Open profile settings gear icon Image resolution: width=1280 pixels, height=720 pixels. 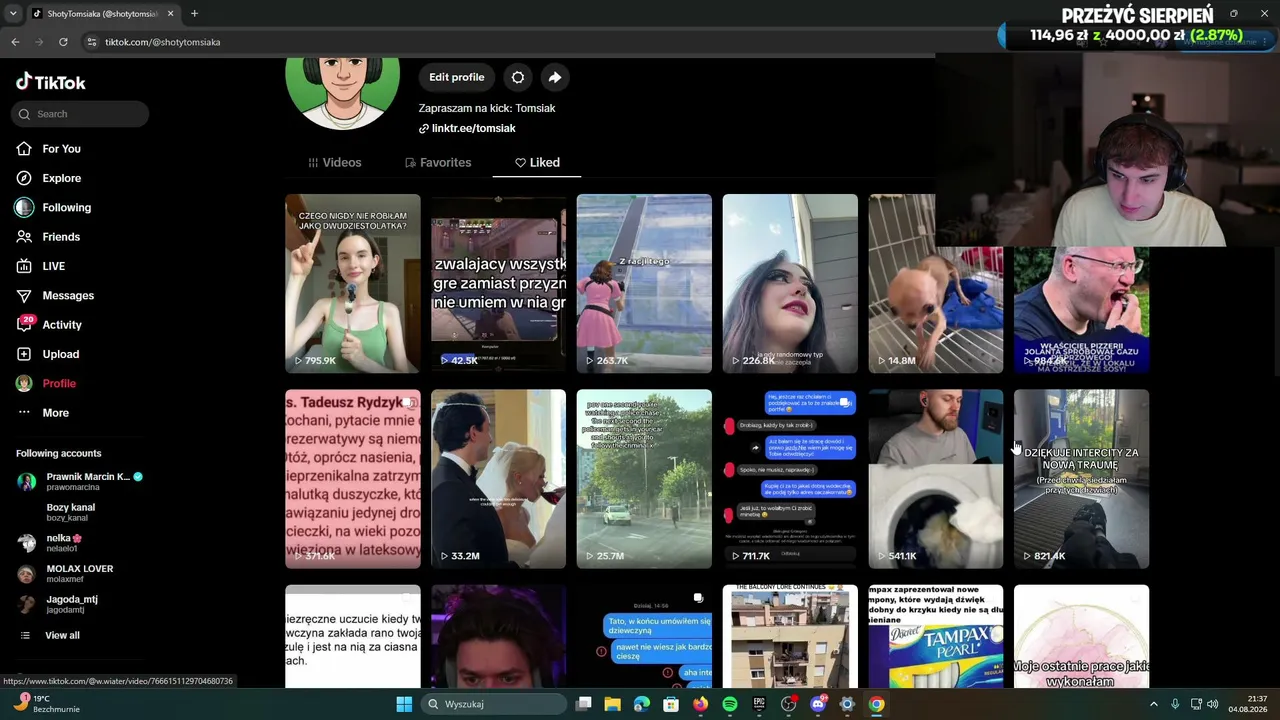click(518, 77)
